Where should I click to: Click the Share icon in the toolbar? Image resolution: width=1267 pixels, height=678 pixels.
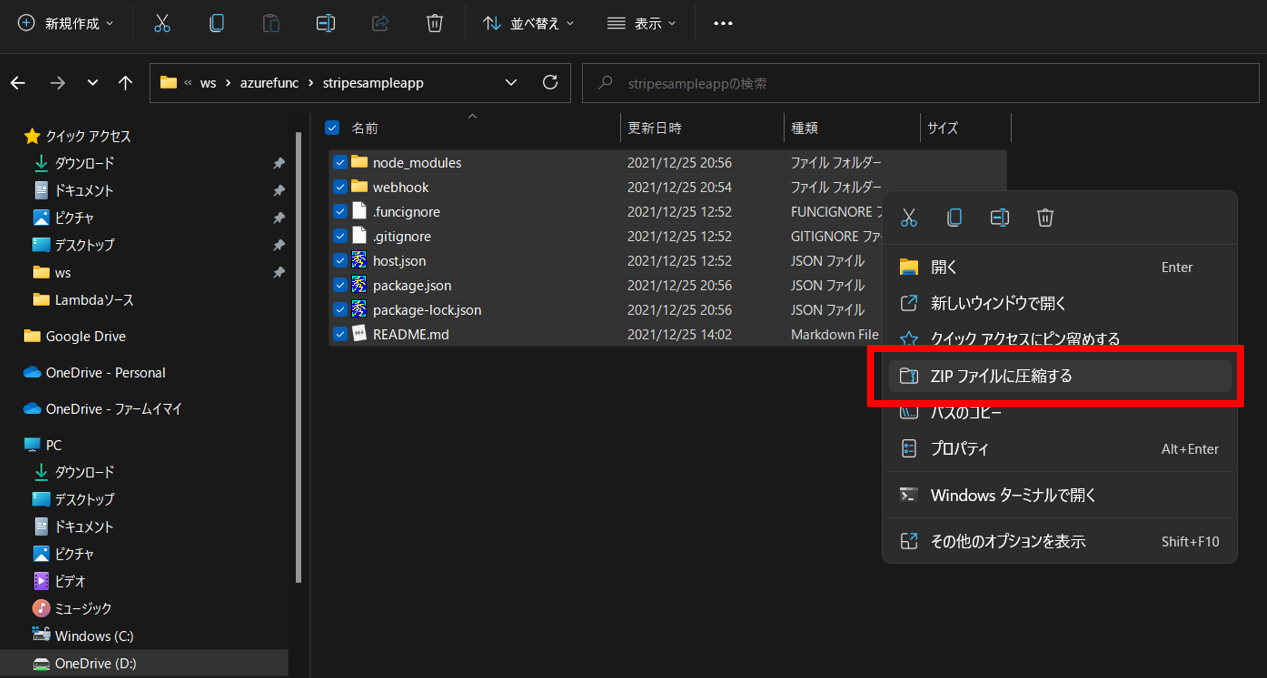pos(379,22)
